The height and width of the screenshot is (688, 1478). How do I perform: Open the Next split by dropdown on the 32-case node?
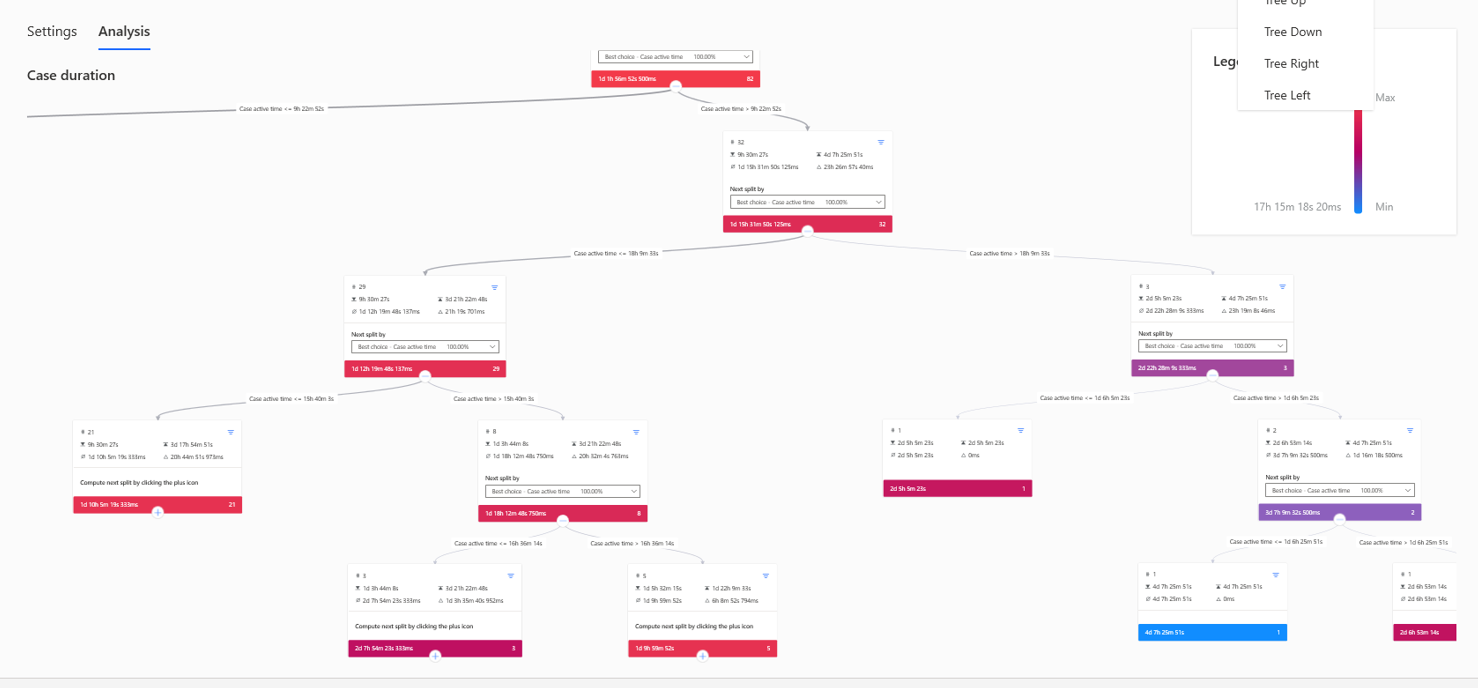(x=807, y=202)
